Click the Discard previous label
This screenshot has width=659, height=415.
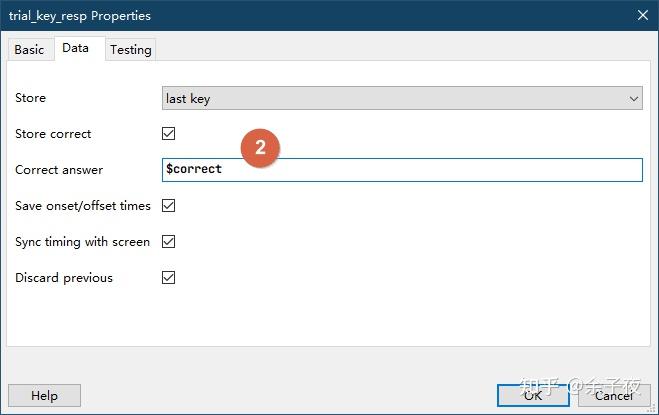[64, 278]
